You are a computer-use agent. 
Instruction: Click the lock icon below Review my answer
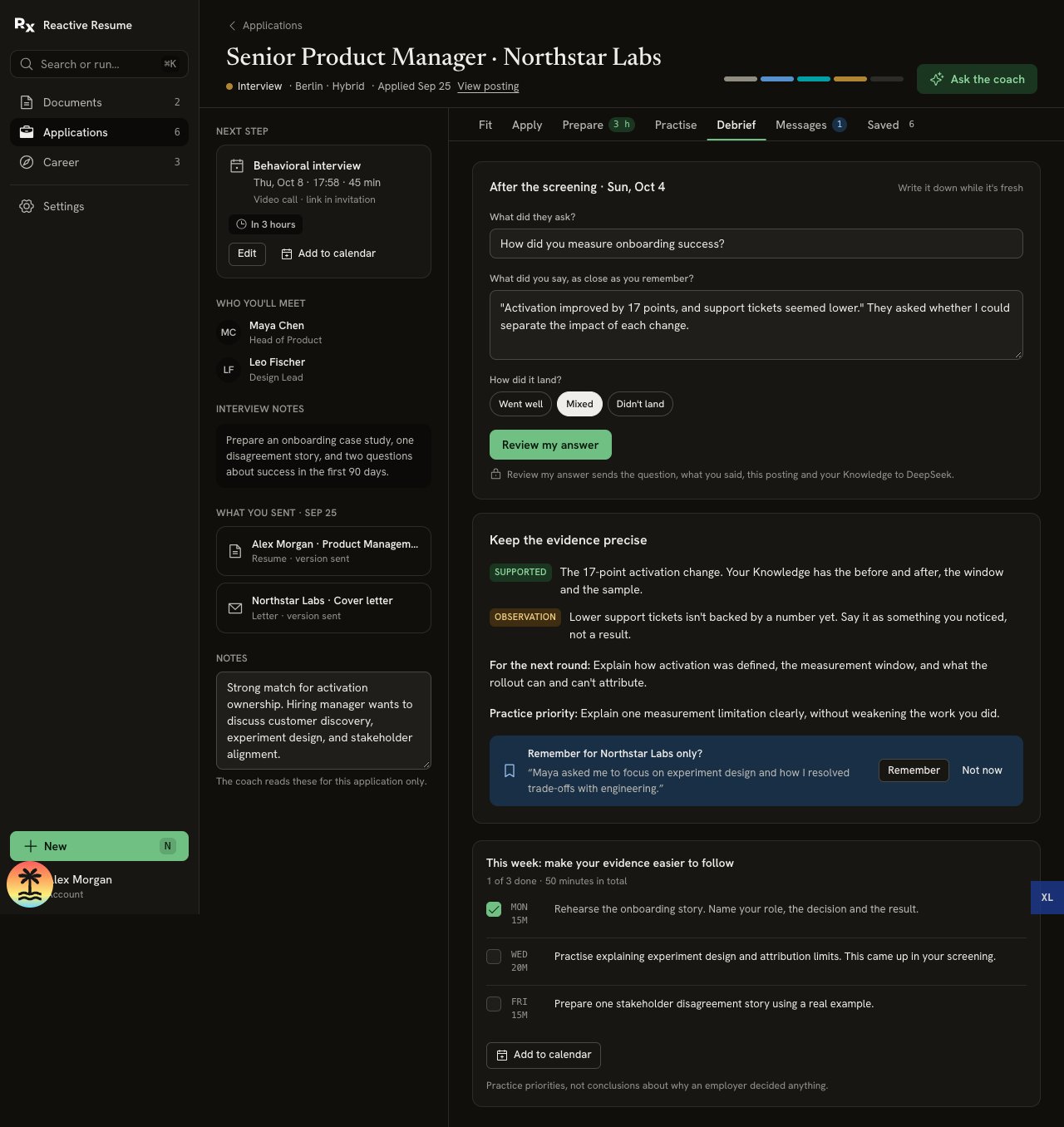click(495, 475)
